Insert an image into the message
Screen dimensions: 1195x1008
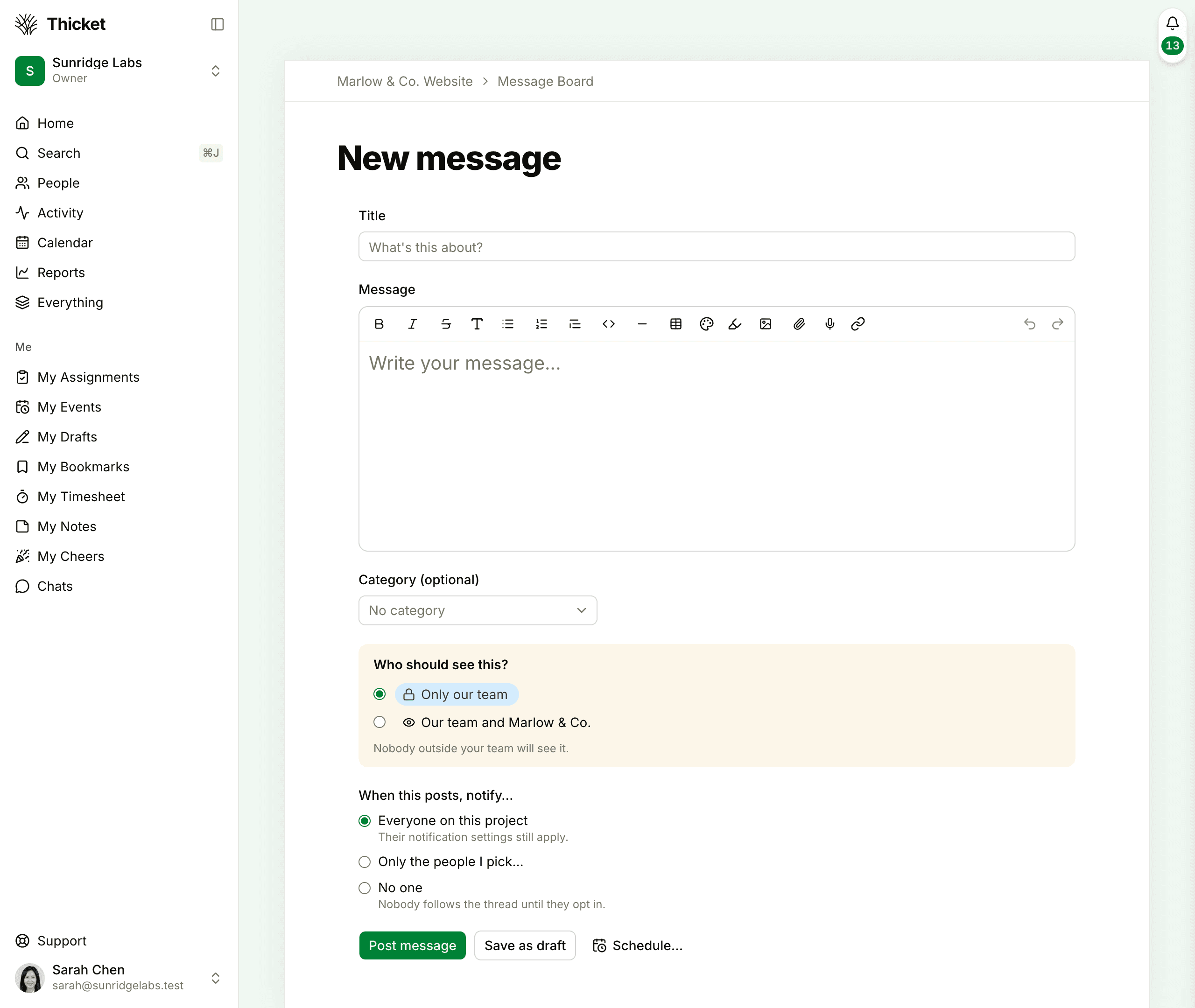tap(765, 324)
